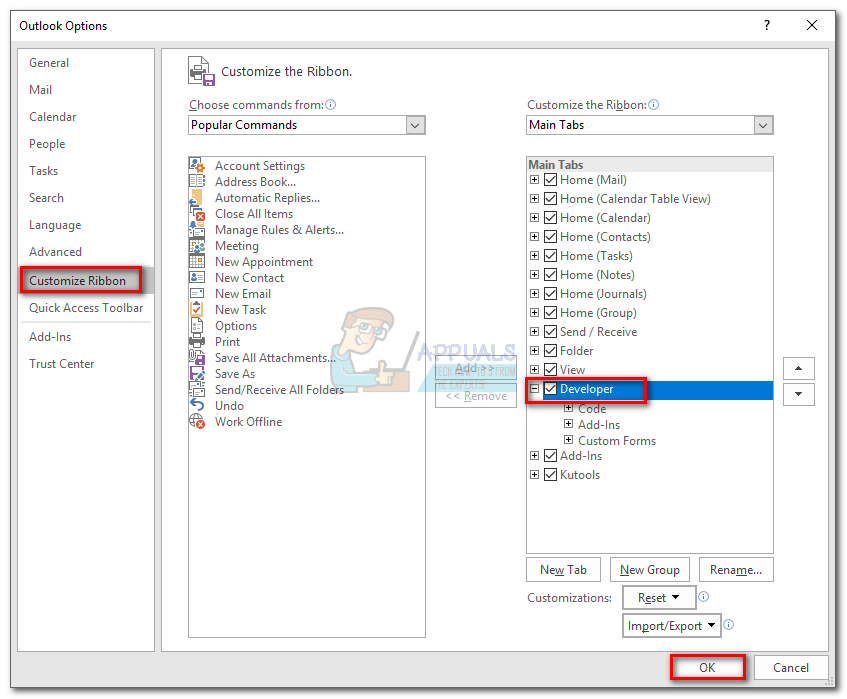Select Quick Access Toolbar category
Image resolution: width=847 pixels, height=699 pixels.
pyautogui.click(x=86, y=308)
